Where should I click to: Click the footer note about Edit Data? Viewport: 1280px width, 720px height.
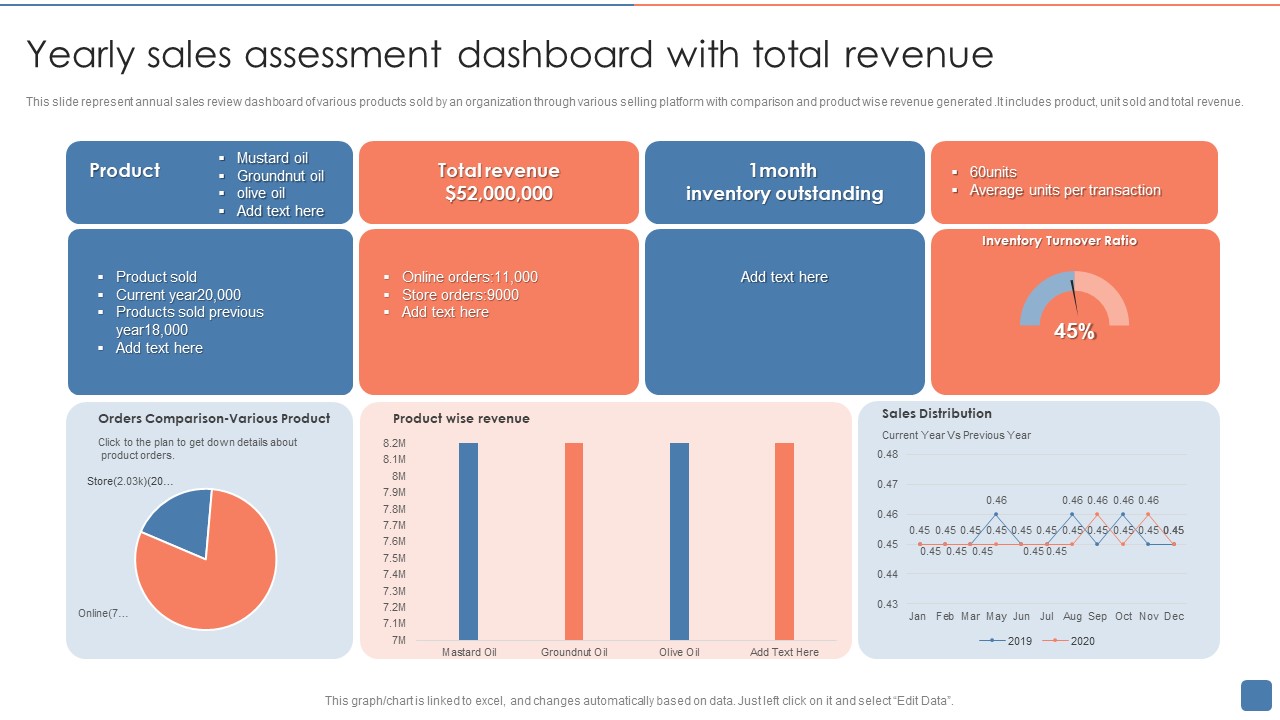(x=640, y=701)
